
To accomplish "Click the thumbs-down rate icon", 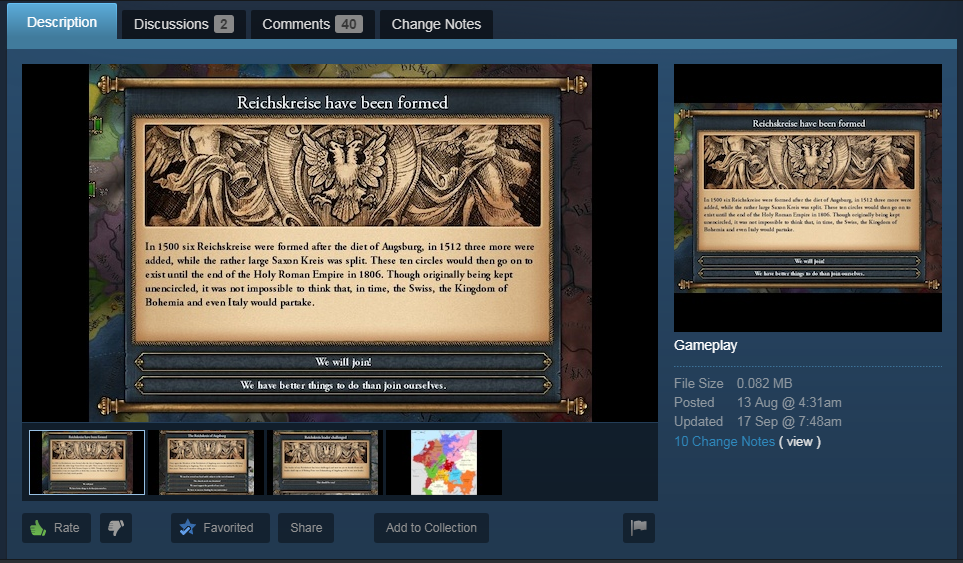I will click(x=116, y=528).
